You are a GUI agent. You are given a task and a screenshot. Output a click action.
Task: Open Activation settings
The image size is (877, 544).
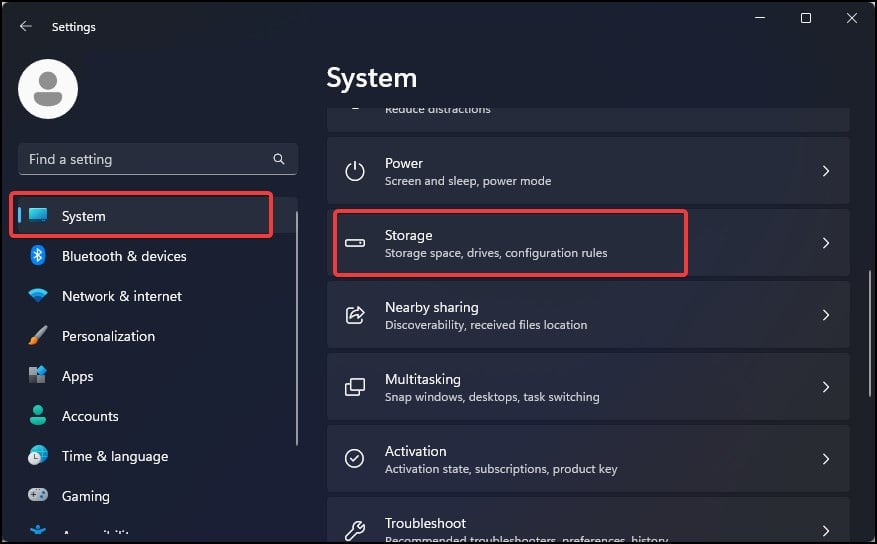(588, 458)
